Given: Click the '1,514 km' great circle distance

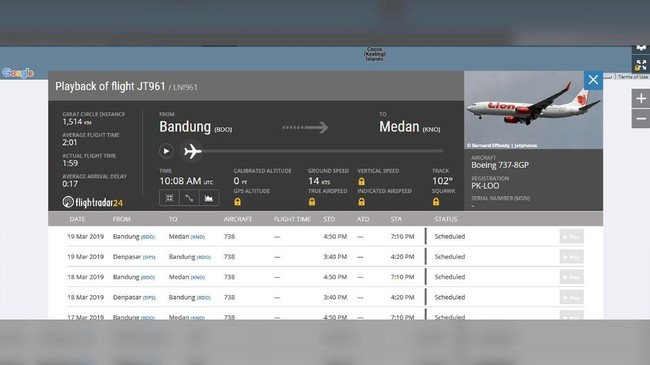Looking at the screenshot, I should coord(77,122).
